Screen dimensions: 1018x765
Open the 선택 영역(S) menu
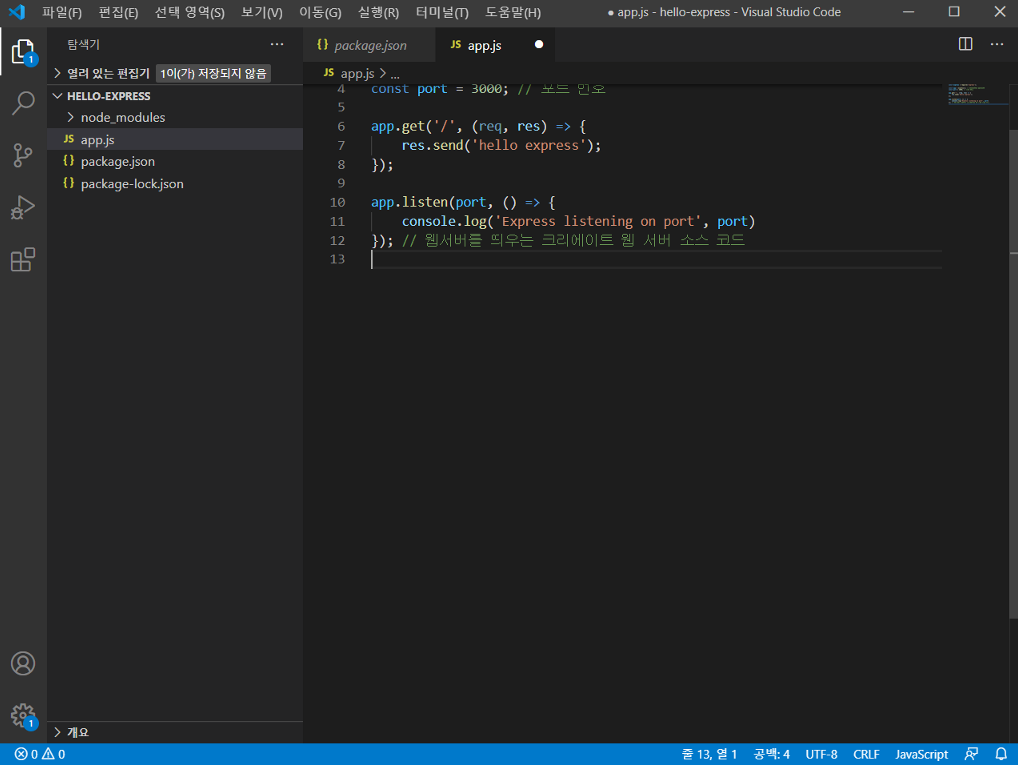[x=190, y=12]
